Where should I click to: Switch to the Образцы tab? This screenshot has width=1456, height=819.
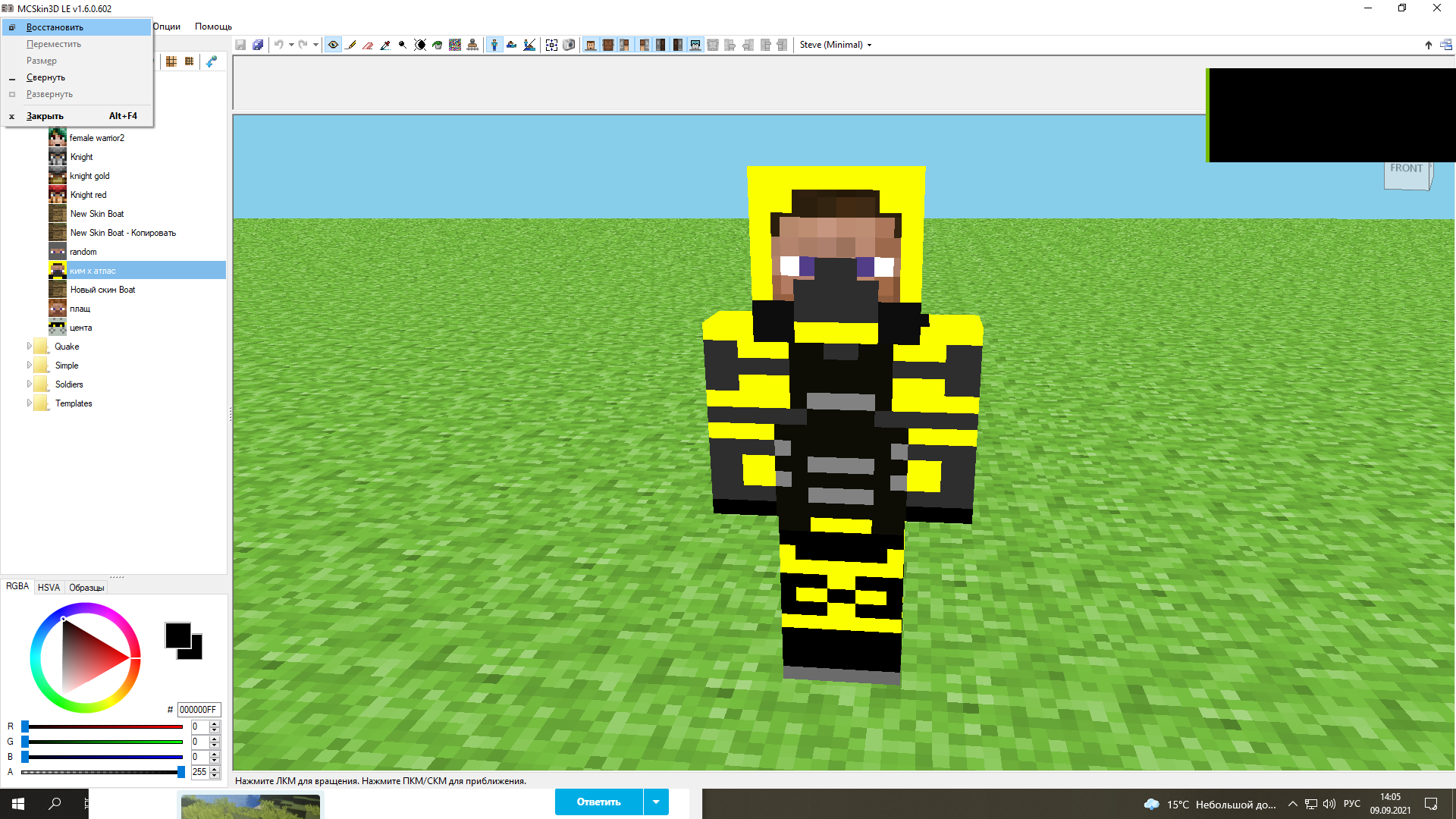click(x=86, y=588)
